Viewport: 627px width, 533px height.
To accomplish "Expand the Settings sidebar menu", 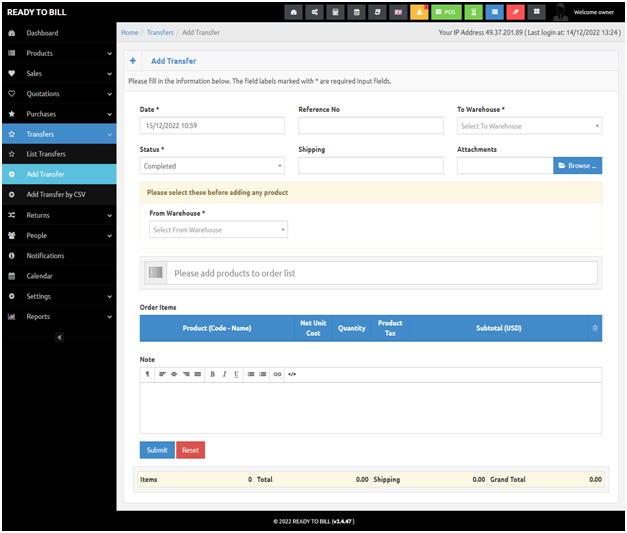I will pyautogui.click(x=59, y=296).
